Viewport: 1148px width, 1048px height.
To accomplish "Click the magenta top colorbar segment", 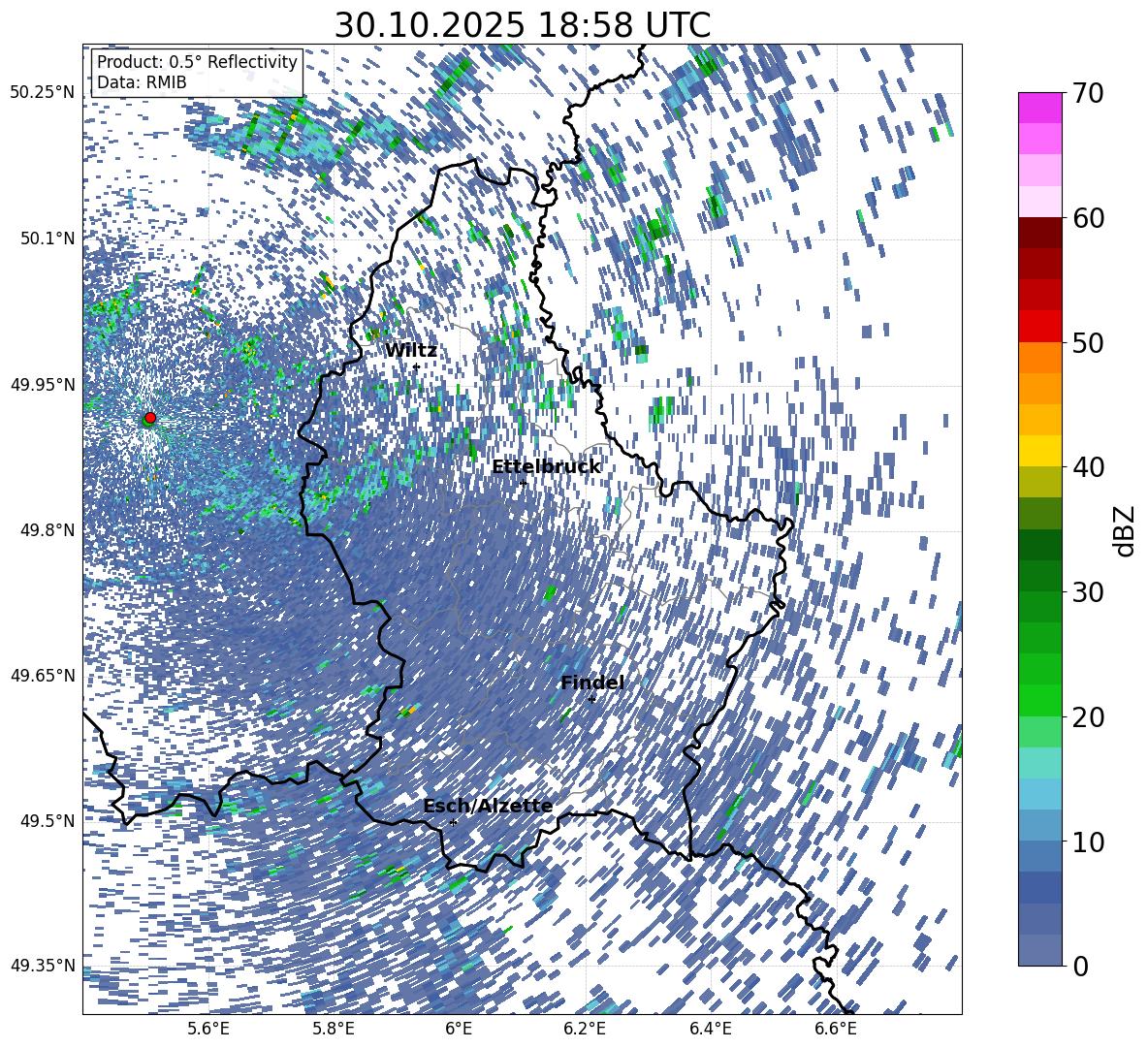I will (1039, 108).
